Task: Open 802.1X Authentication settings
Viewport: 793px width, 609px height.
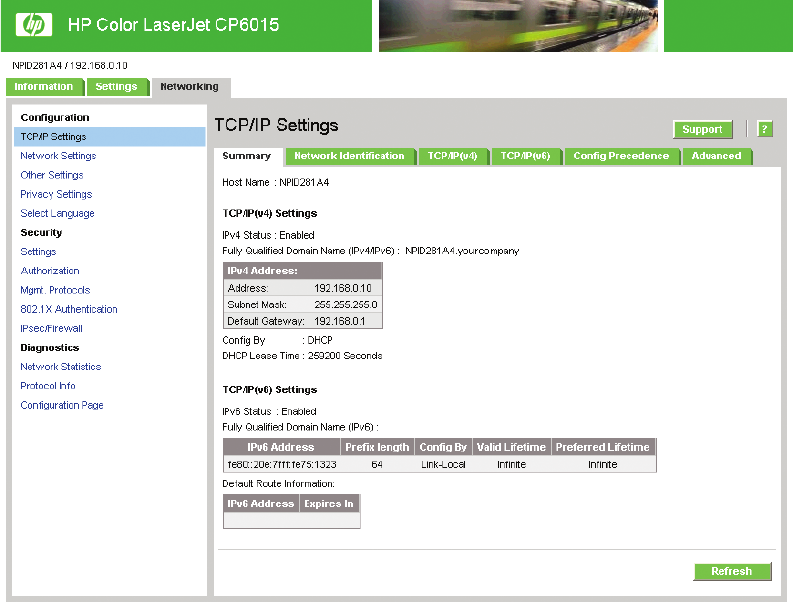Action: point(69,309)
